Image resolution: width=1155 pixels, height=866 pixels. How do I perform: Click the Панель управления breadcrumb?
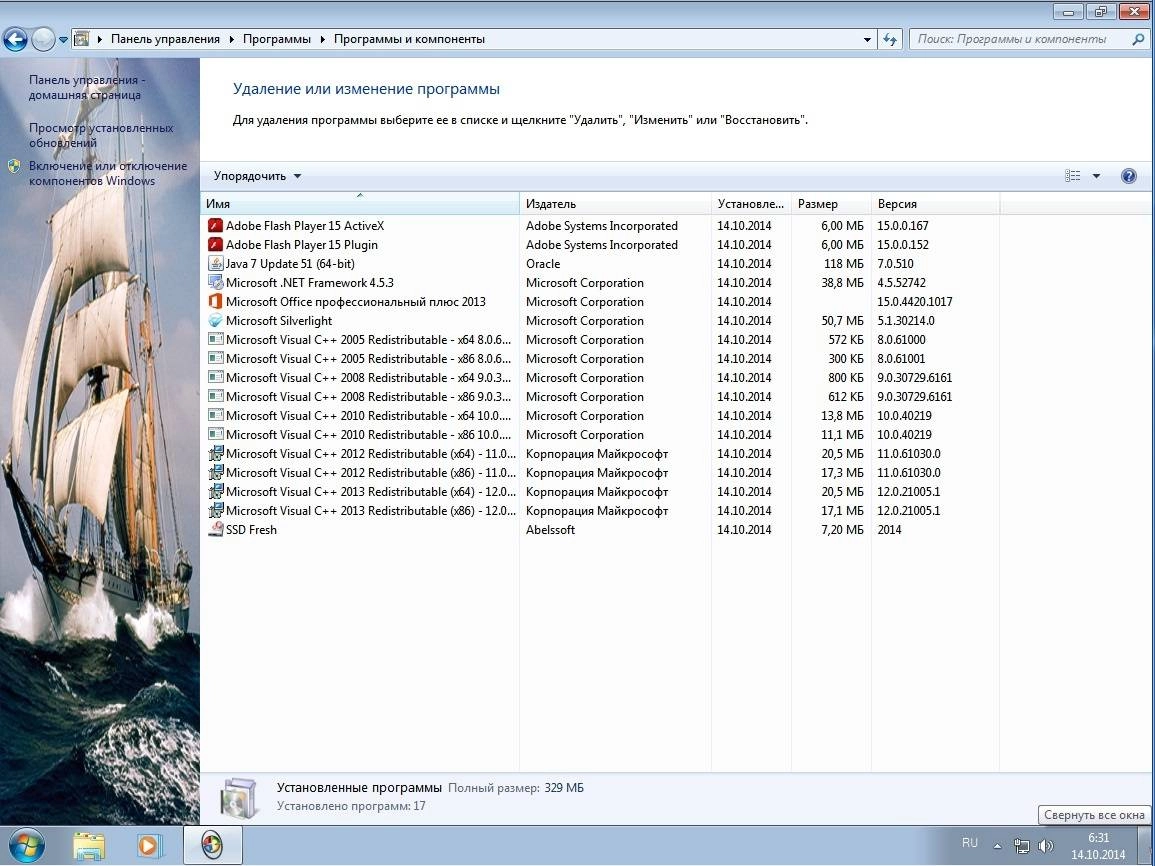[165, 39]
